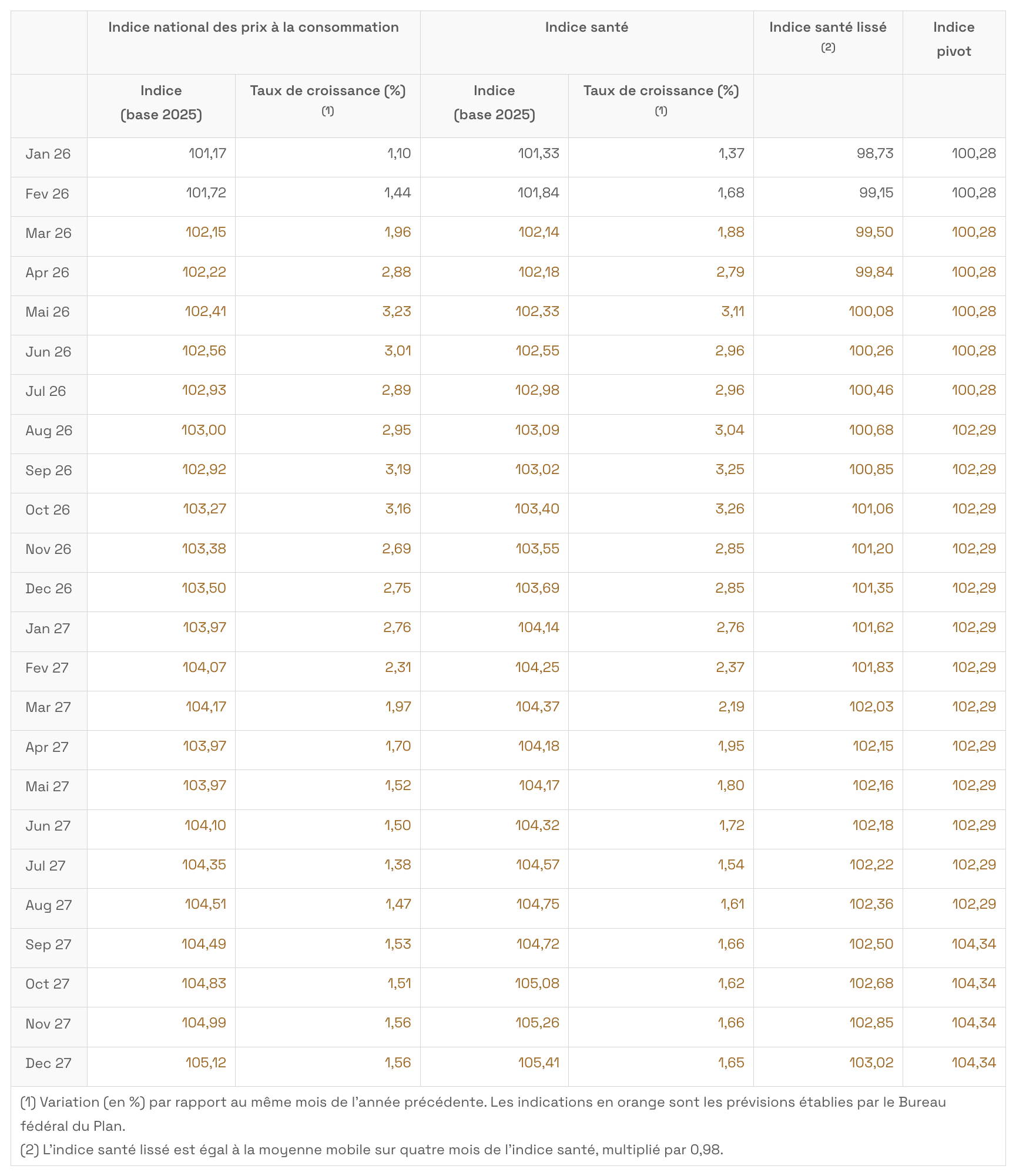The width and height of the screenshot is (1026, 1176).
Task: Click footnote (2) about 'L'indice santé lissé'
Action: [371, 1150]
